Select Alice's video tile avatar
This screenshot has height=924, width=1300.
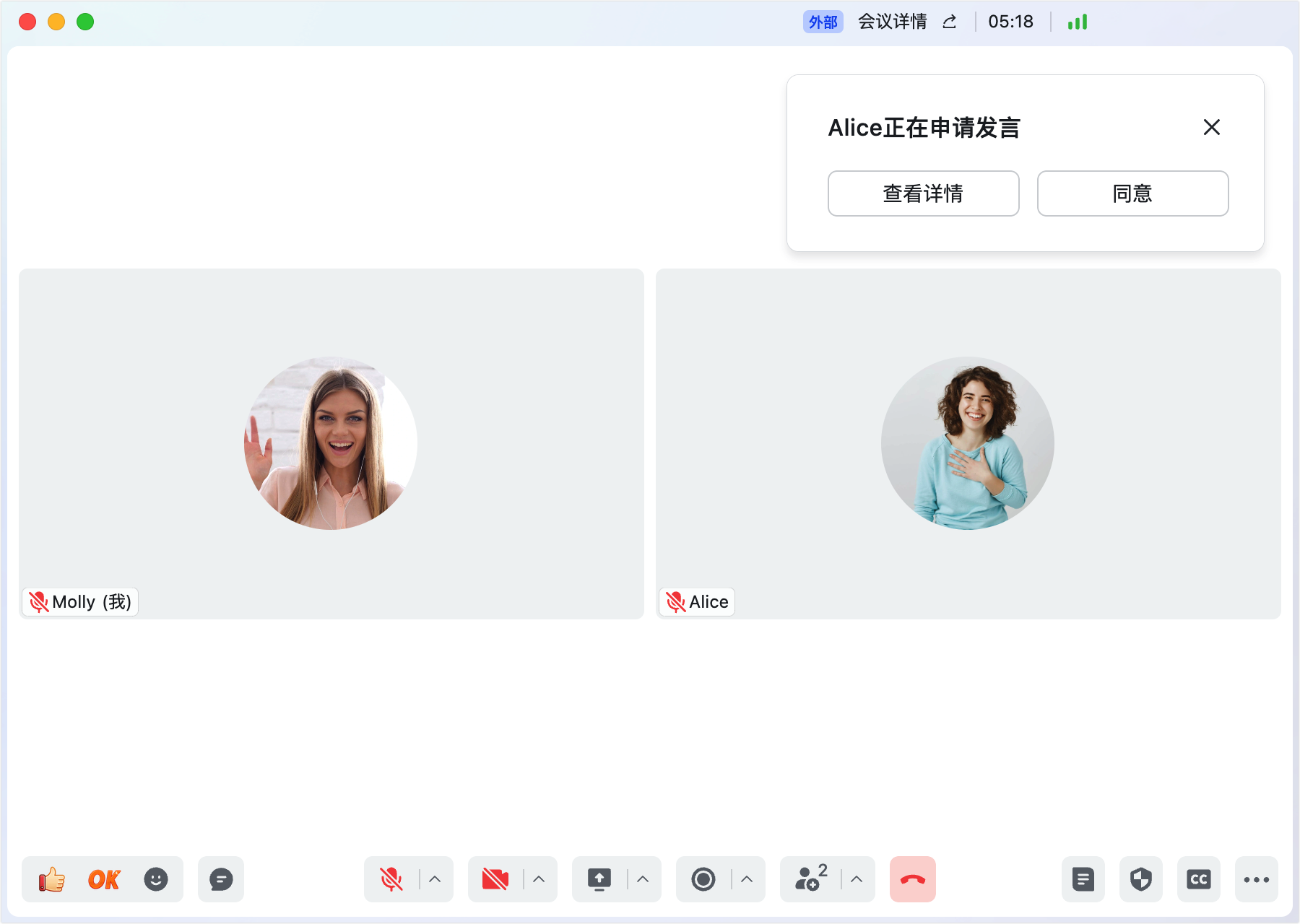pos(968,443)
